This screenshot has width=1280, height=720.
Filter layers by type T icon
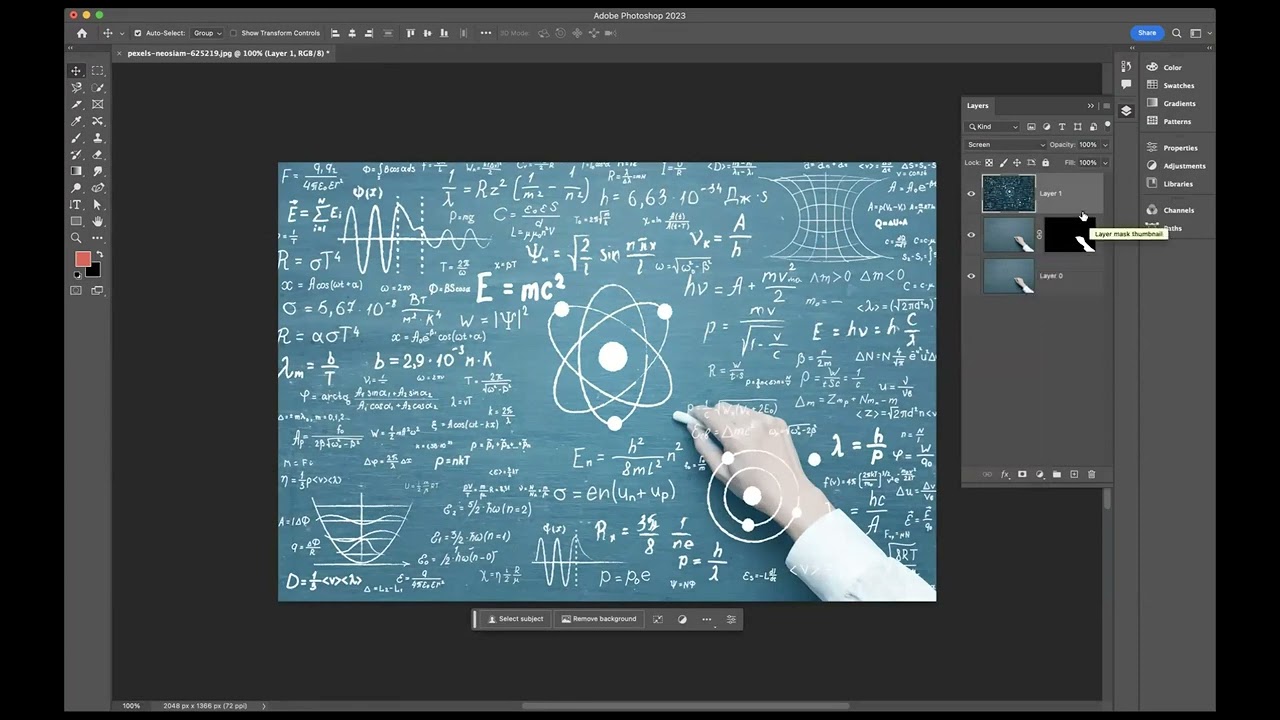(1062, 127)
